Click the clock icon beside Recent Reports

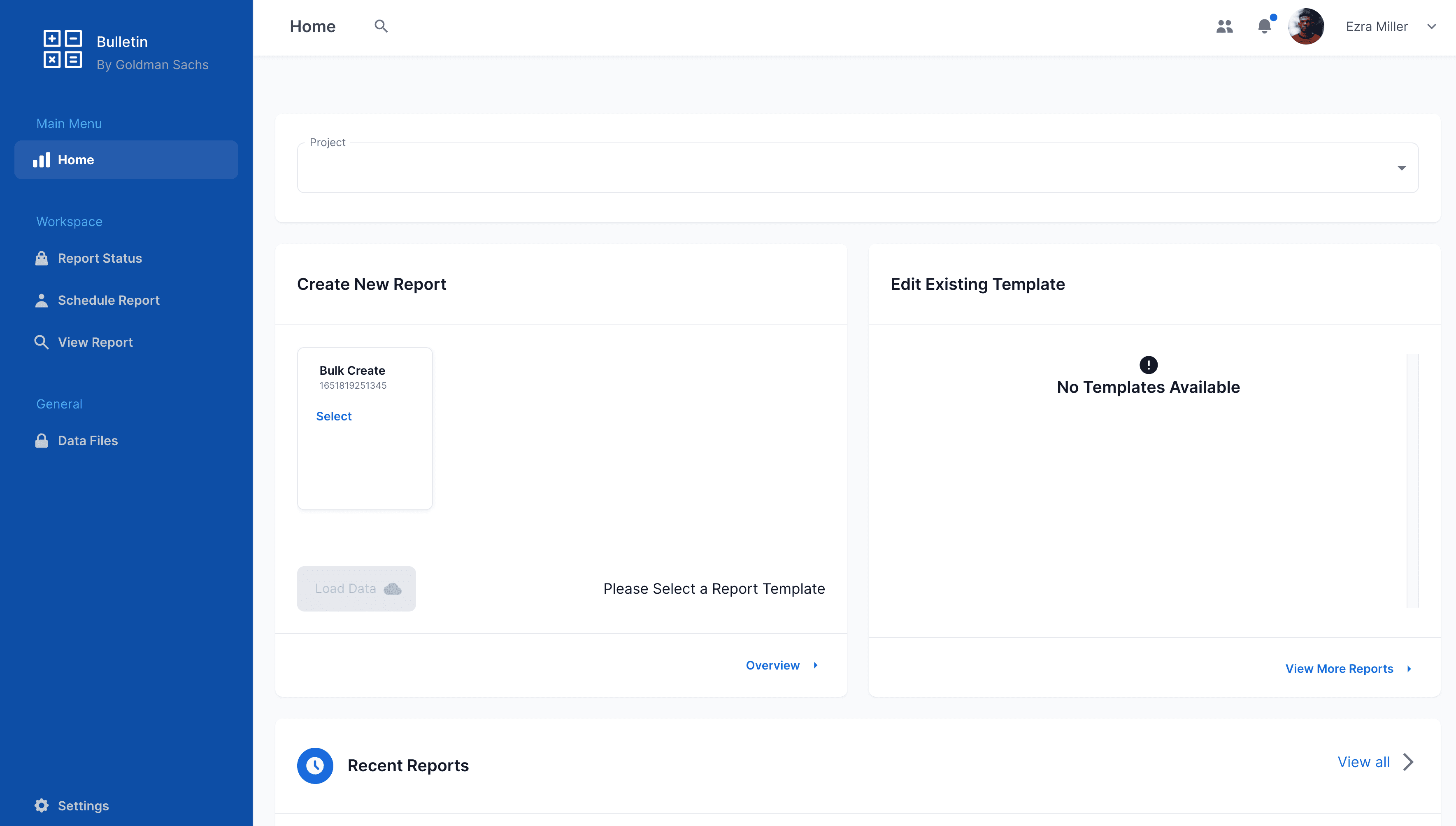[x=315, y=765]
